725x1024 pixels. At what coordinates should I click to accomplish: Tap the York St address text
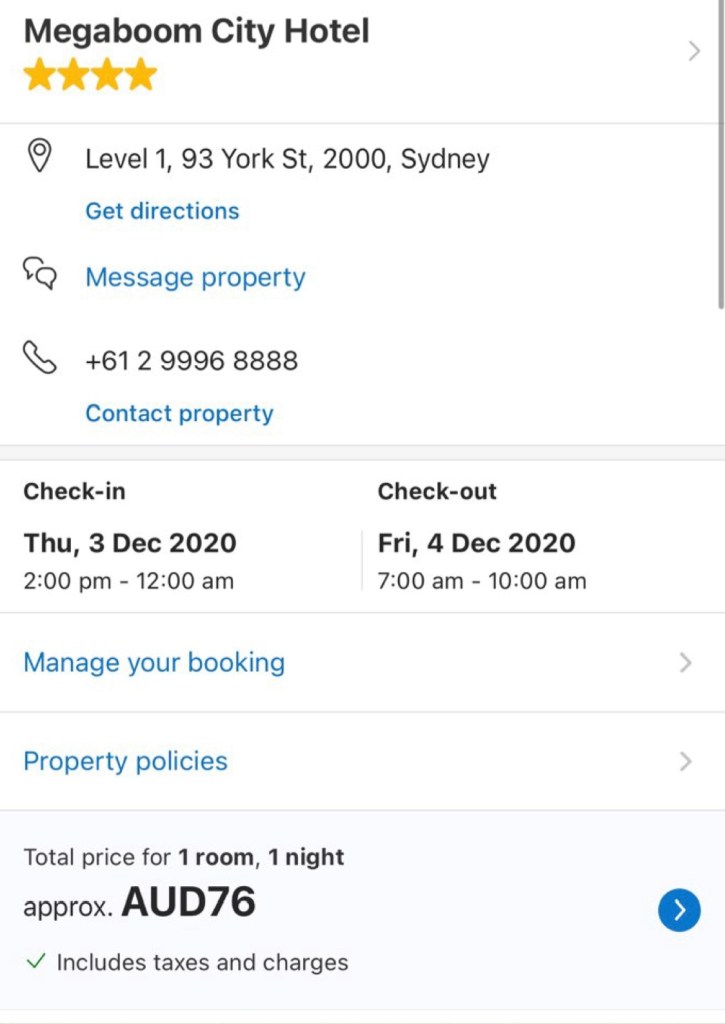coord(287,159)
